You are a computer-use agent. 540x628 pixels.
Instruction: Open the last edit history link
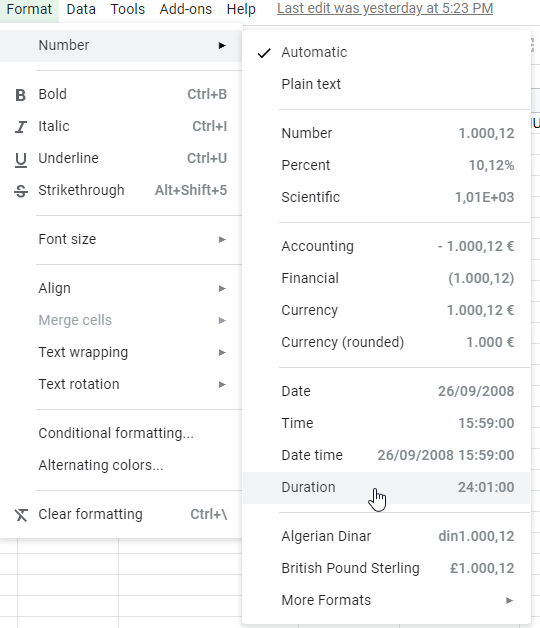coord(385,8)
